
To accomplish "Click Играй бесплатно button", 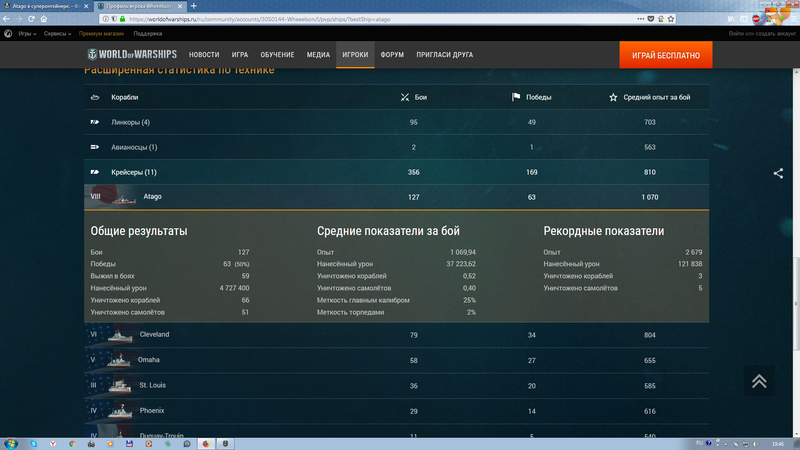I will [666, 55].
